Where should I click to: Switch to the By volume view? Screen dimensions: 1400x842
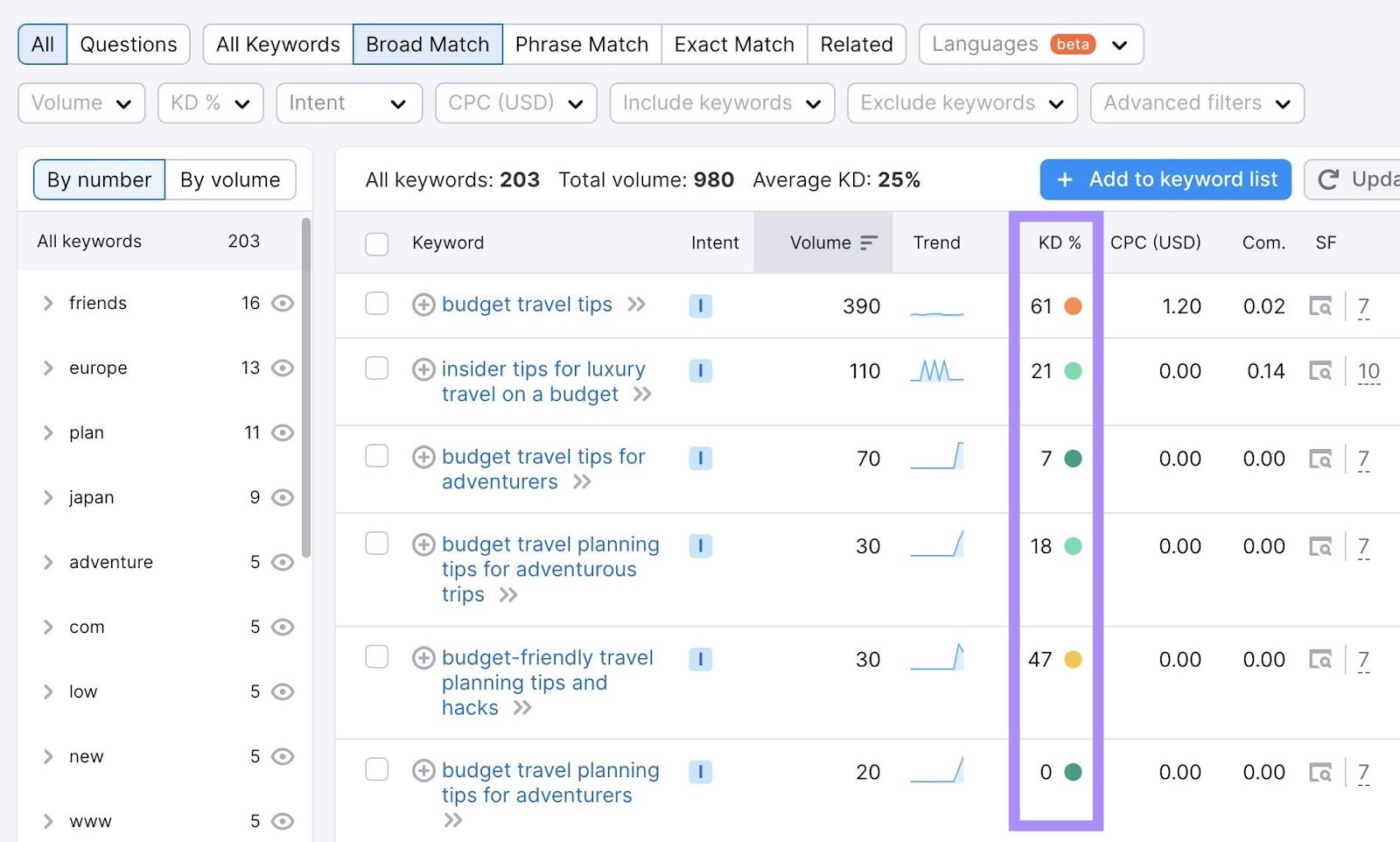(230, 179)
